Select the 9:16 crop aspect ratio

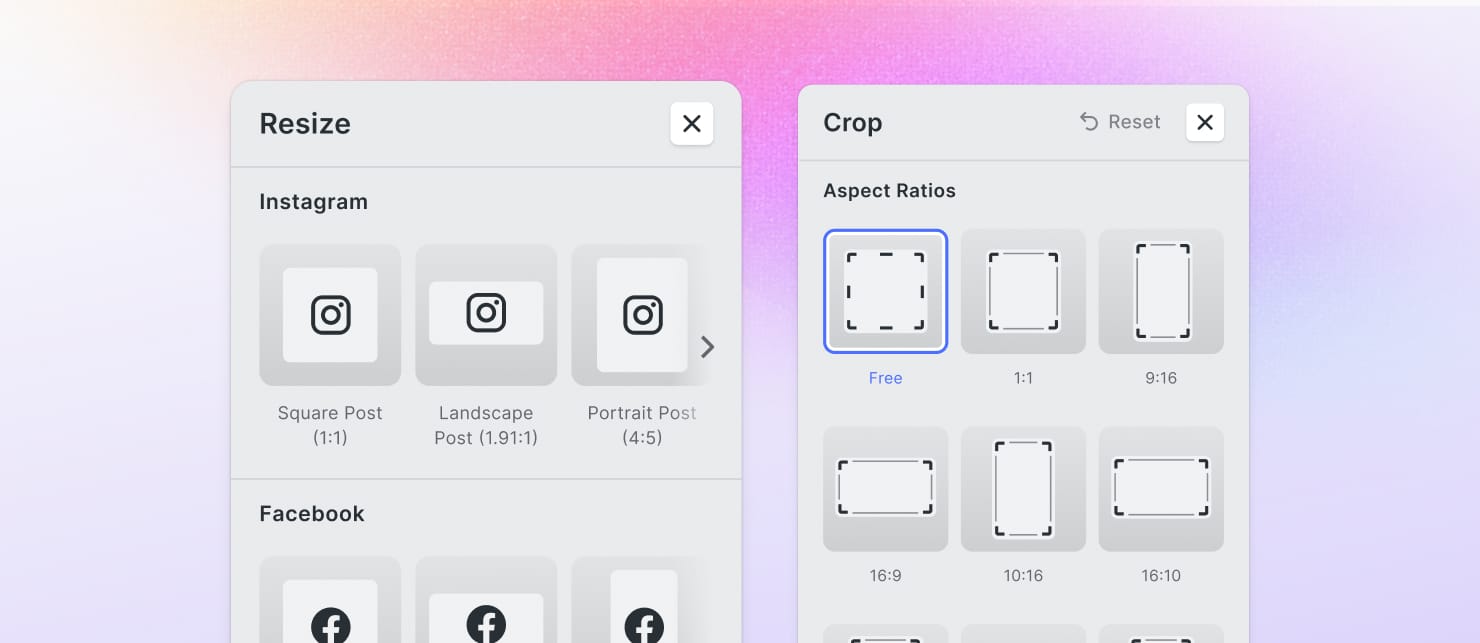tap(1161, 291)
